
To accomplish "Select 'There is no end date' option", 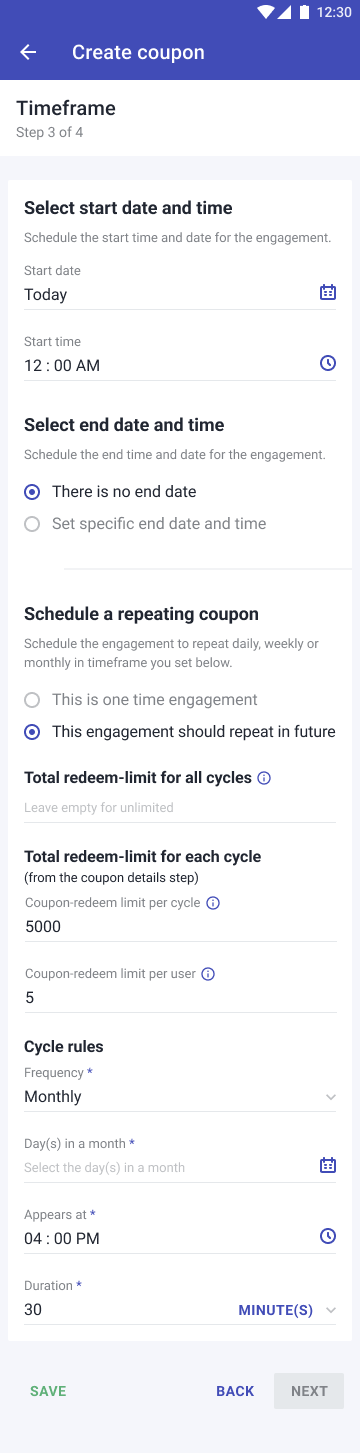I will tap(110, 492).
